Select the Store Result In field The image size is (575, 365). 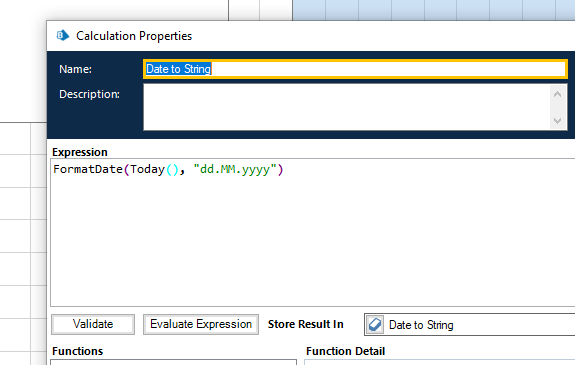pos(469,325)
